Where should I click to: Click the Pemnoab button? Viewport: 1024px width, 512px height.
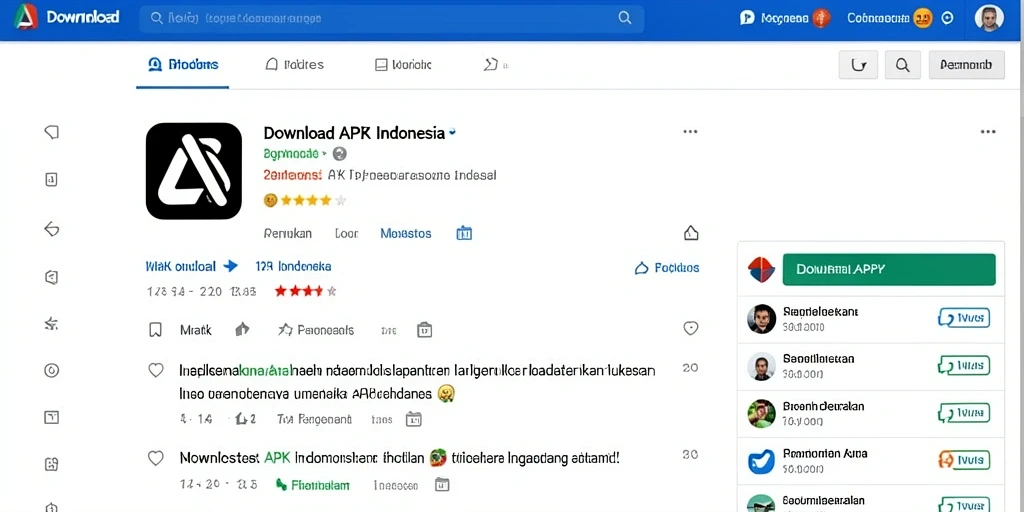coord(966,65)
